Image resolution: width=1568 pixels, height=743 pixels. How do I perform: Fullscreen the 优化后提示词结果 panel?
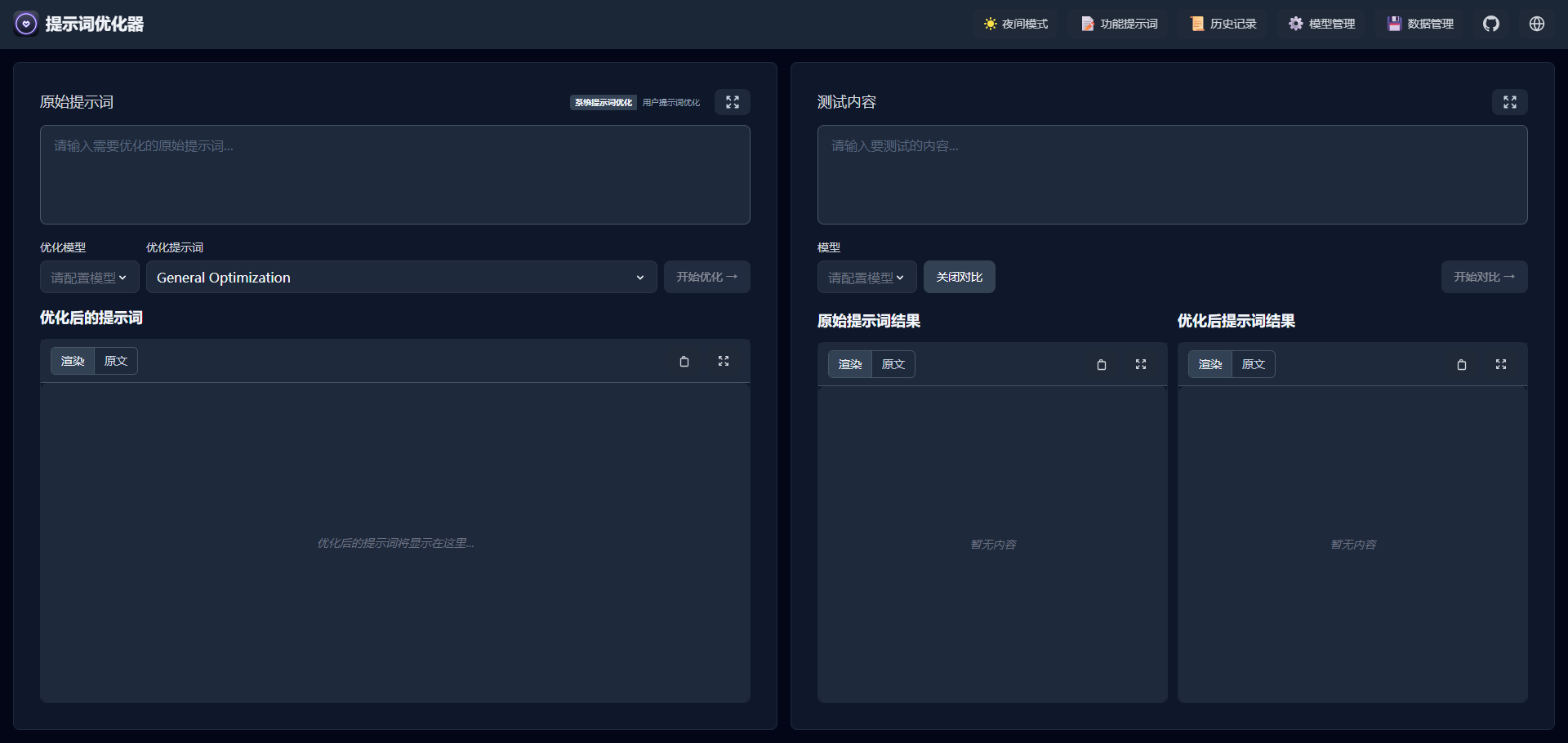[1501, 364]
